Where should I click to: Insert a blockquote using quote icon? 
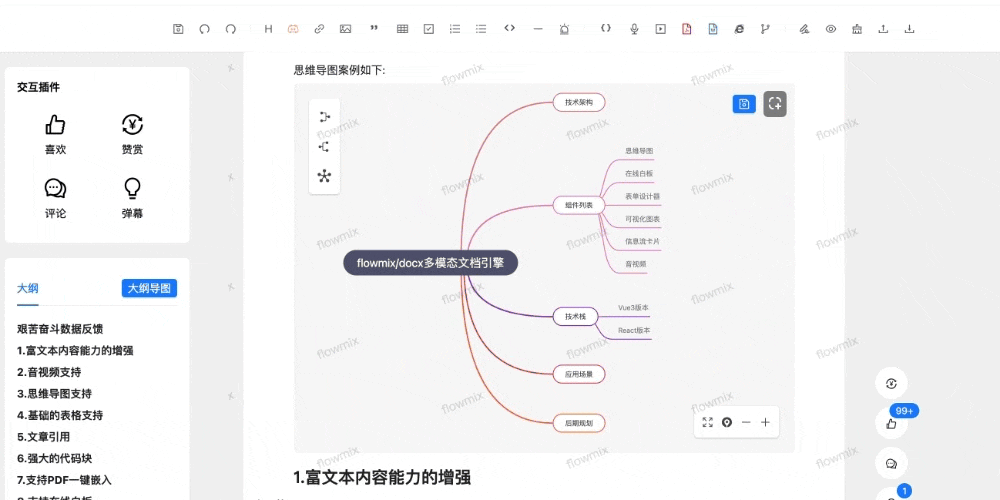[x=374, y=29]
